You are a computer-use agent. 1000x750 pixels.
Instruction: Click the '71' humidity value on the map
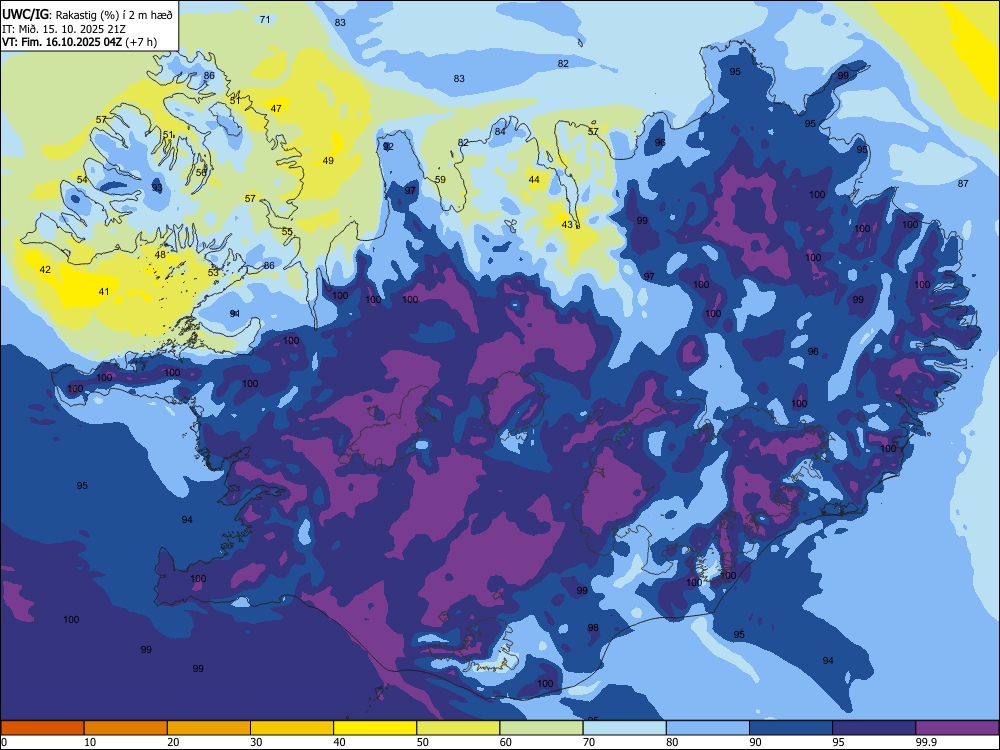click(x=265, y=19)
